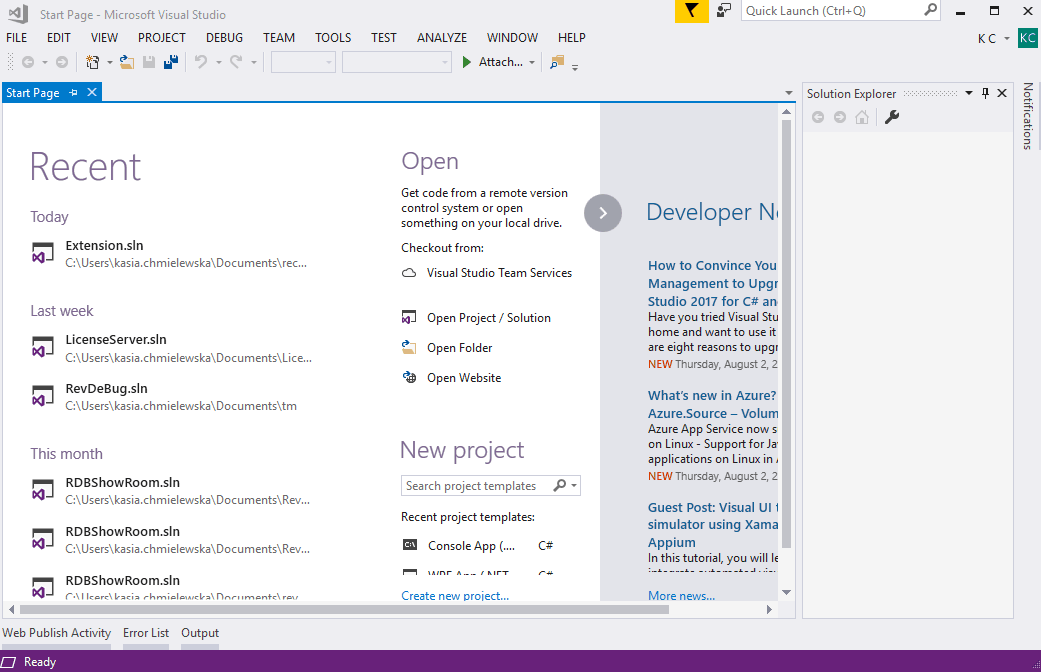1041x672 pixels.
Task: Click the Extension.sln solution icon
Action: pyautogui.click(x=43, y=253)
